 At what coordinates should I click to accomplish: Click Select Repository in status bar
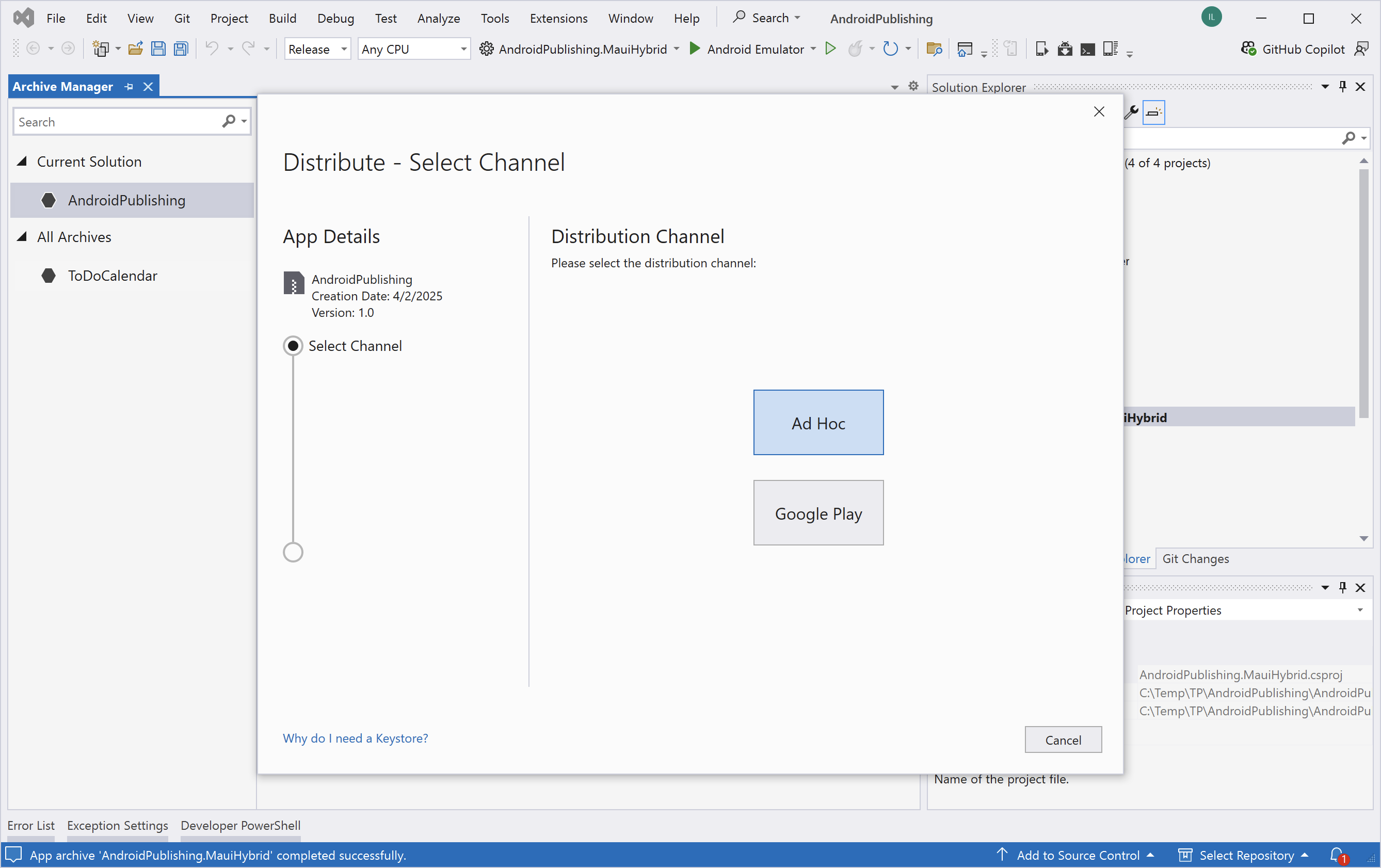coord(1243,855)
